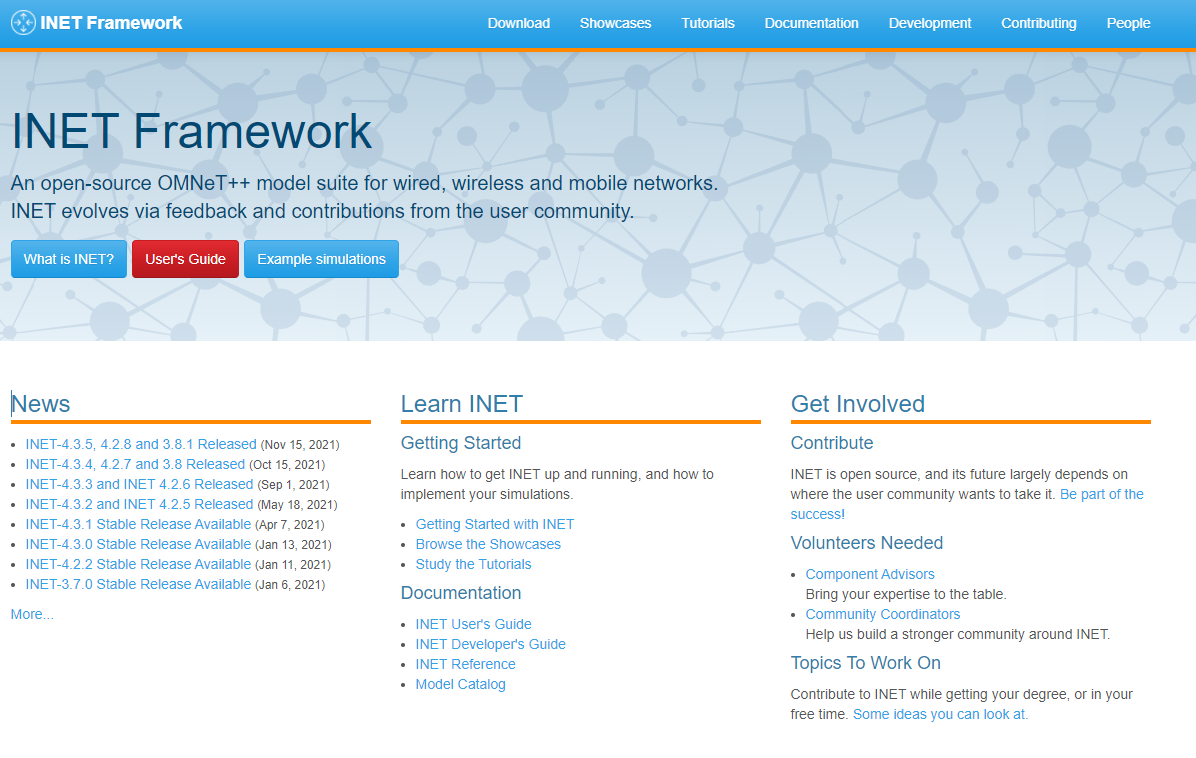This screenshot has height=758, width=1196.
Task: Open INET-4.3.0 Stable Release Available link
Action: point(138,544)
